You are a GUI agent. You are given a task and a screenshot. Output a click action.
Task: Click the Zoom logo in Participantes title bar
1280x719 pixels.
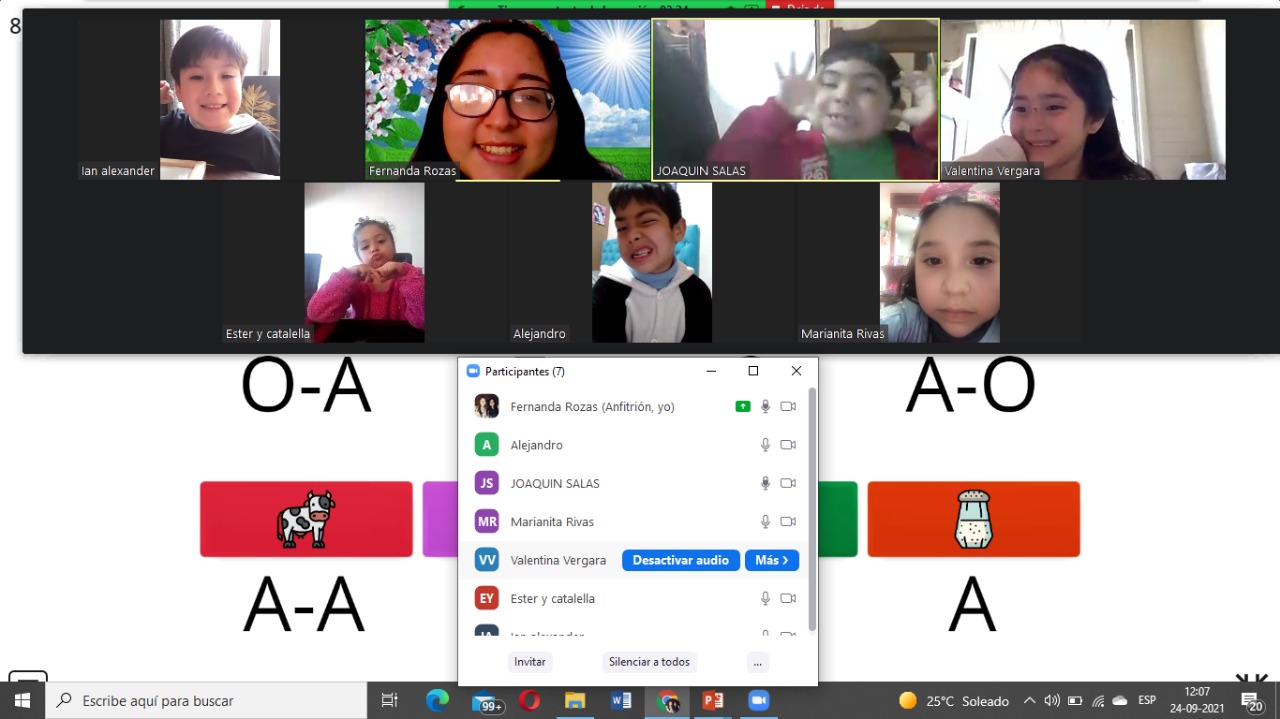473,371
